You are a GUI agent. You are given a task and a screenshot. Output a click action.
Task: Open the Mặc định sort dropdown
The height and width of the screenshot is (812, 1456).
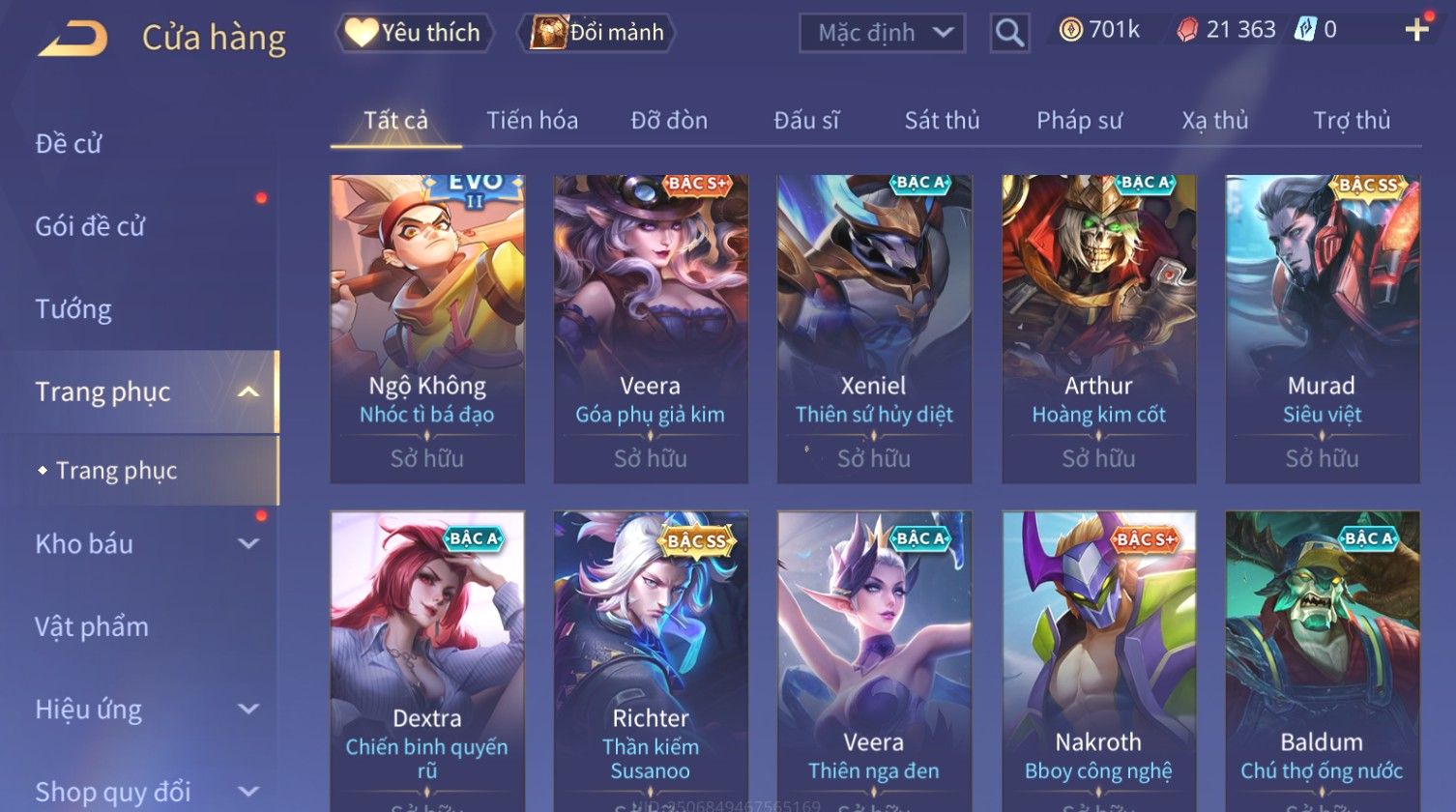pyautogui.click(x=882, y=33)
